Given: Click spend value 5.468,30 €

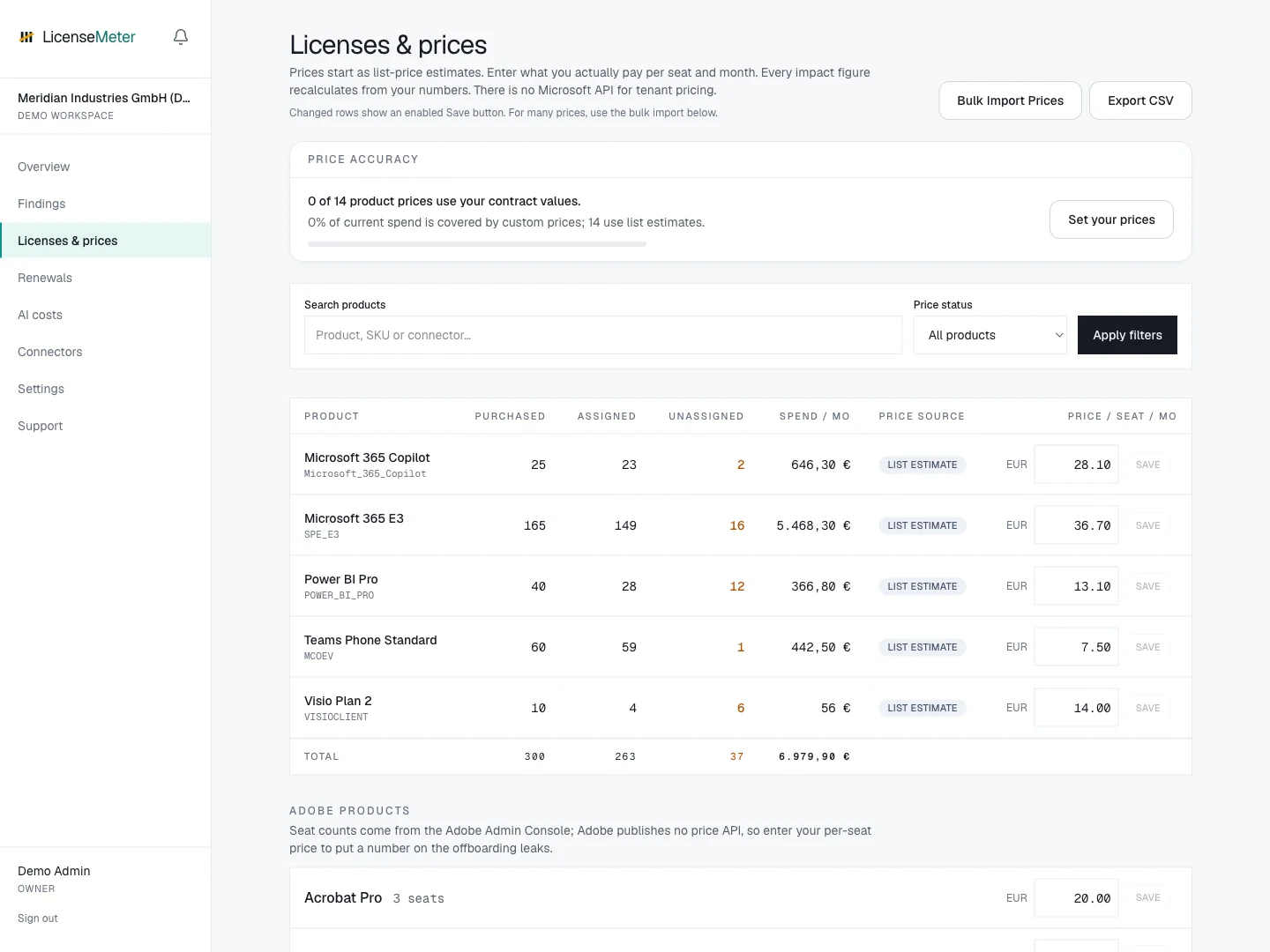Looking at the screenshot, I should [813, 525].
